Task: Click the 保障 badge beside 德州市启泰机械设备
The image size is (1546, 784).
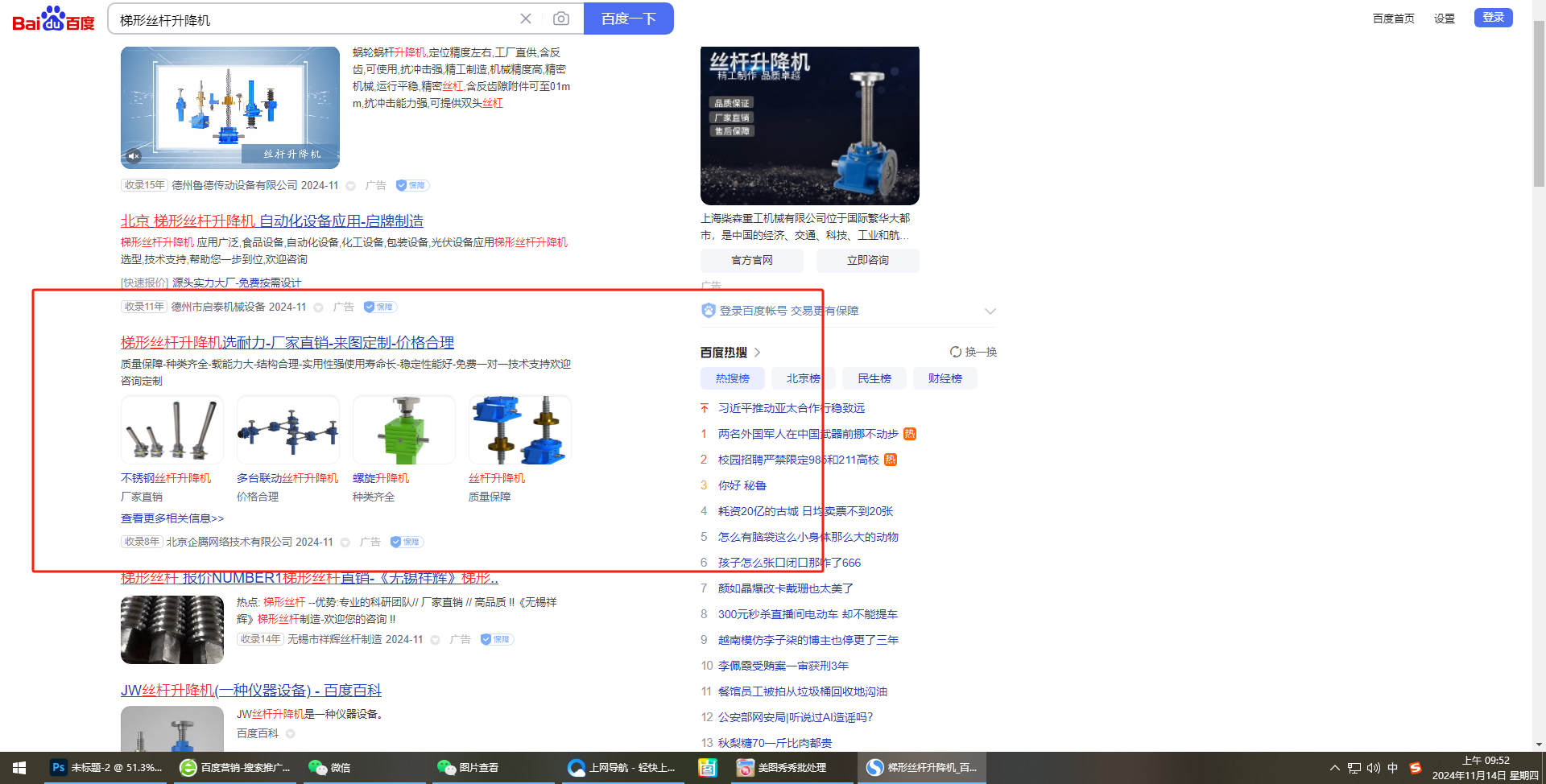Action: [x=379, y=307]
